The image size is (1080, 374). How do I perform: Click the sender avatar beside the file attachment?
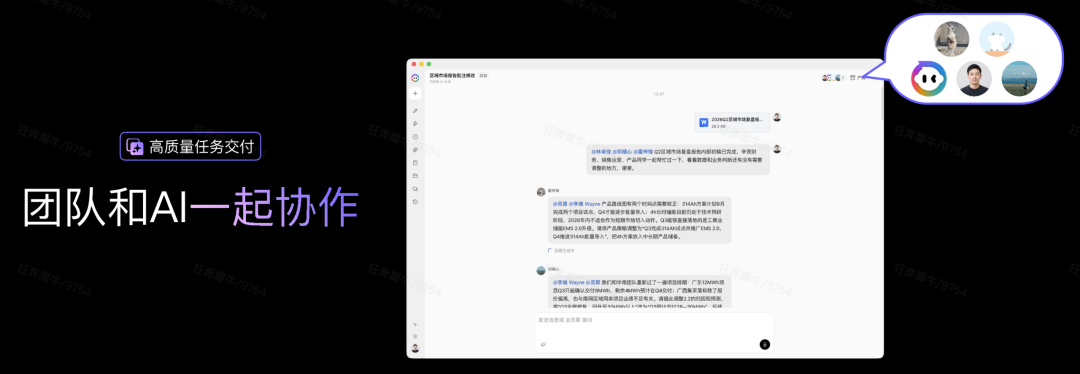pos(777,117)
